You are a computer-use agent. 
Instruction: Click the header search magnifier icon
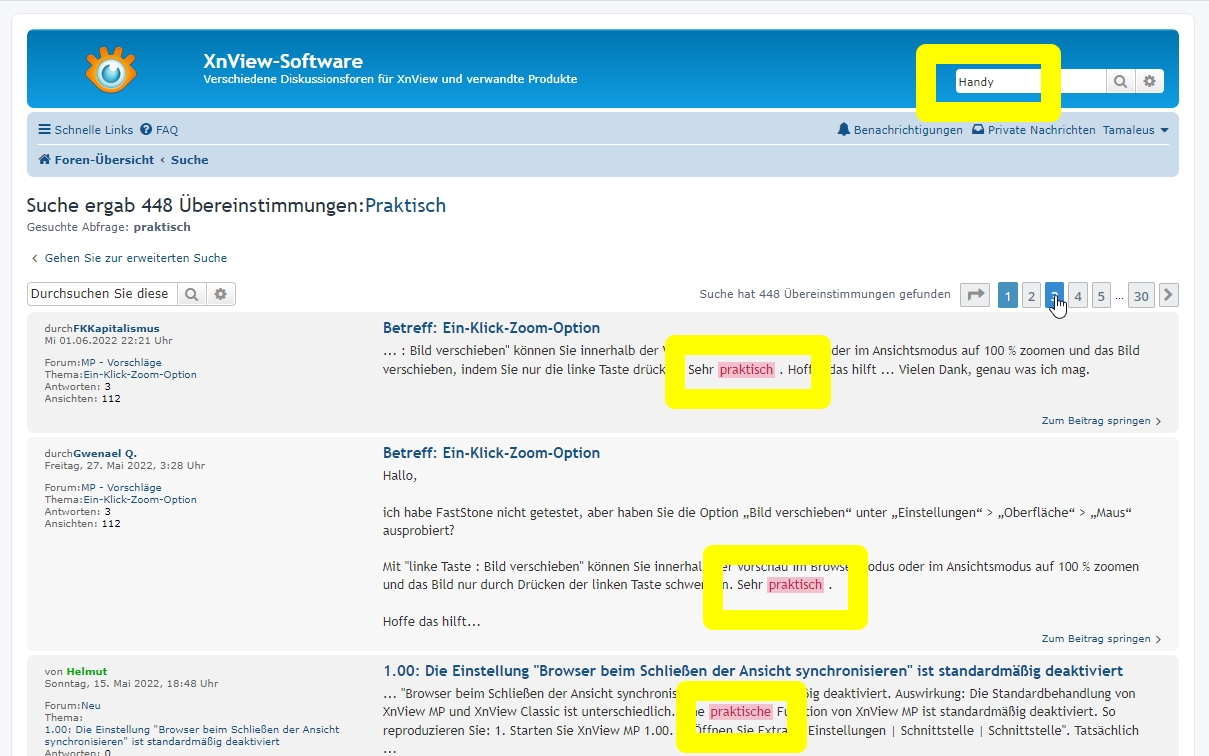(x=1121, y=81)
